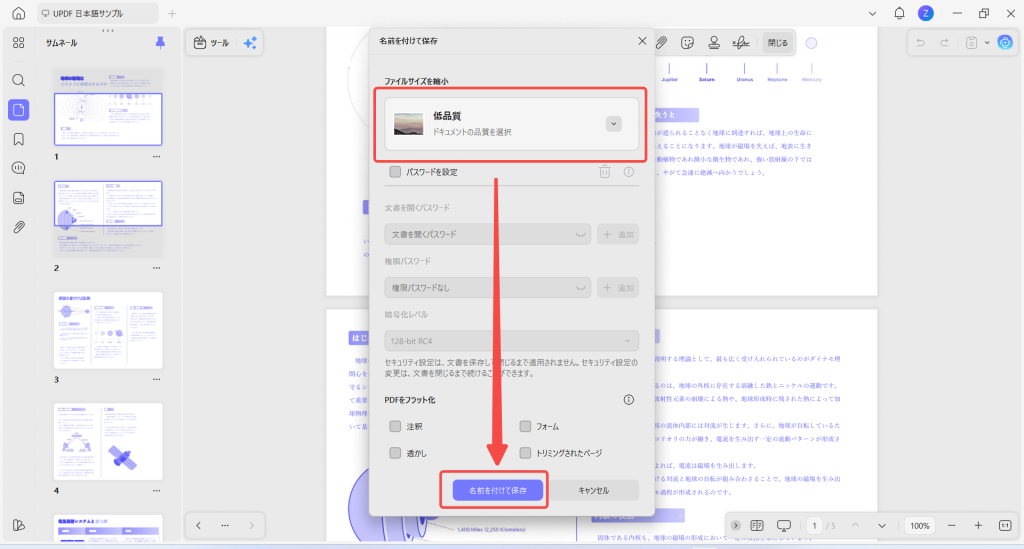Open the thumbnail grid view icon in sidebar

(18, 43)
